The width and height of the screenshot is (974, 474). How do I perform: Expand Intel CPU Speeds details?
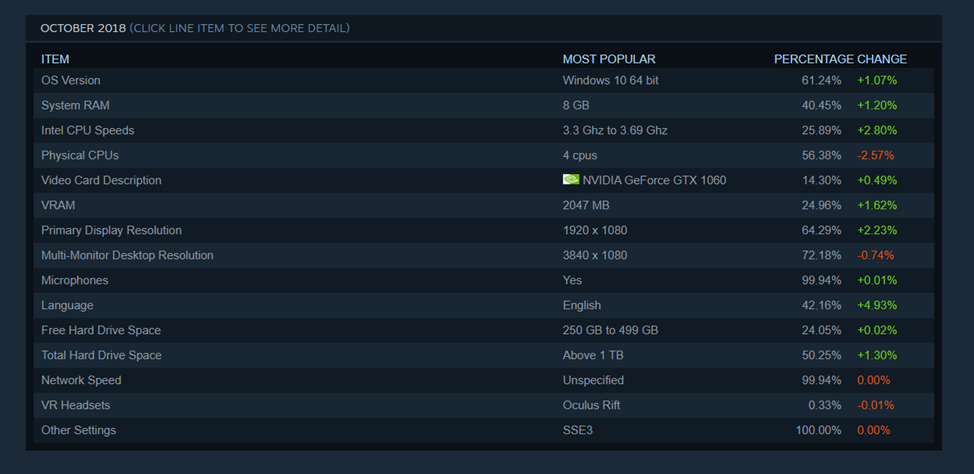(x=88, y=130)
